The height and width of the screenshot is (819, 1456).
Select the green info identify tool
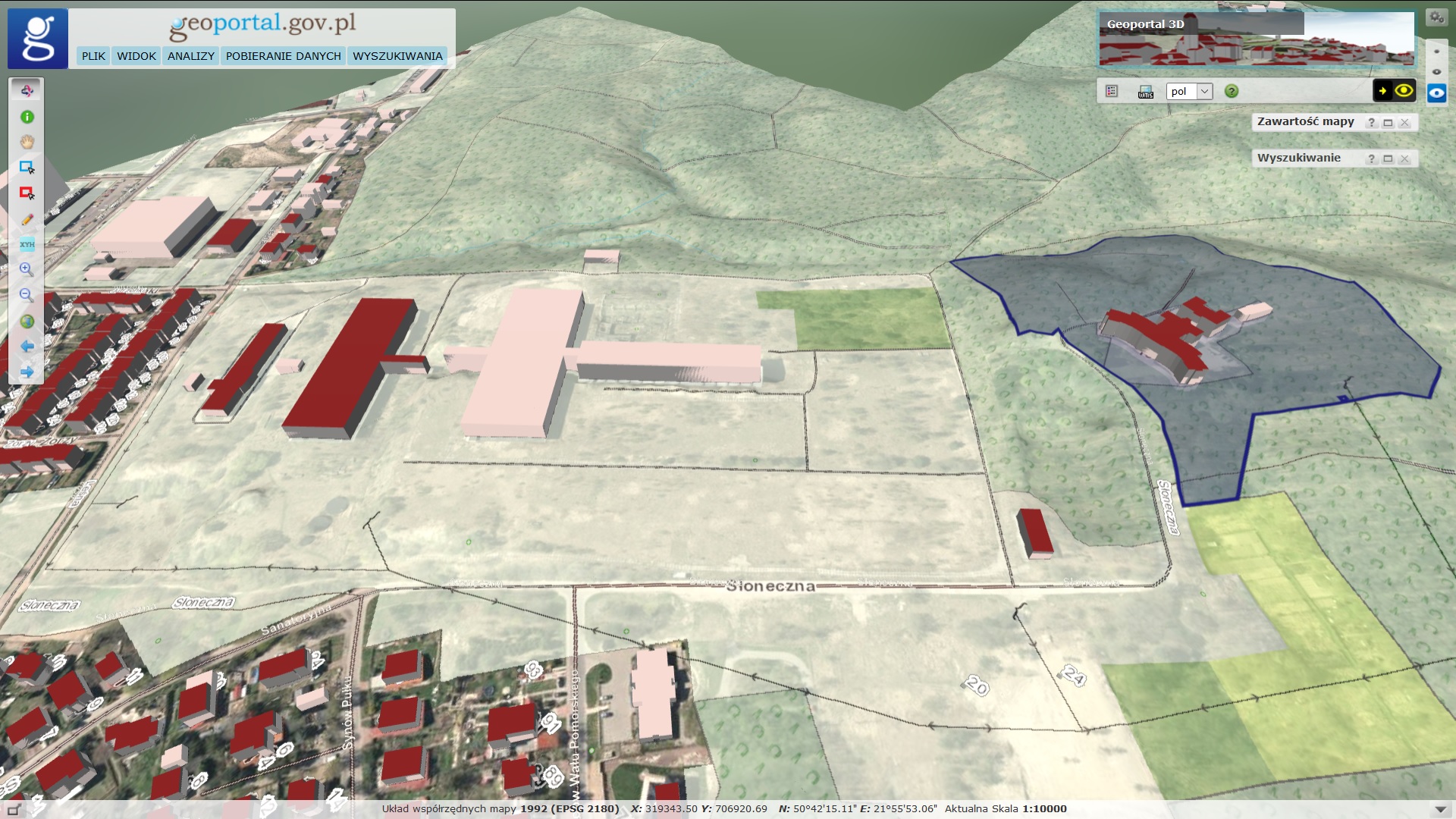pos(27,117)
